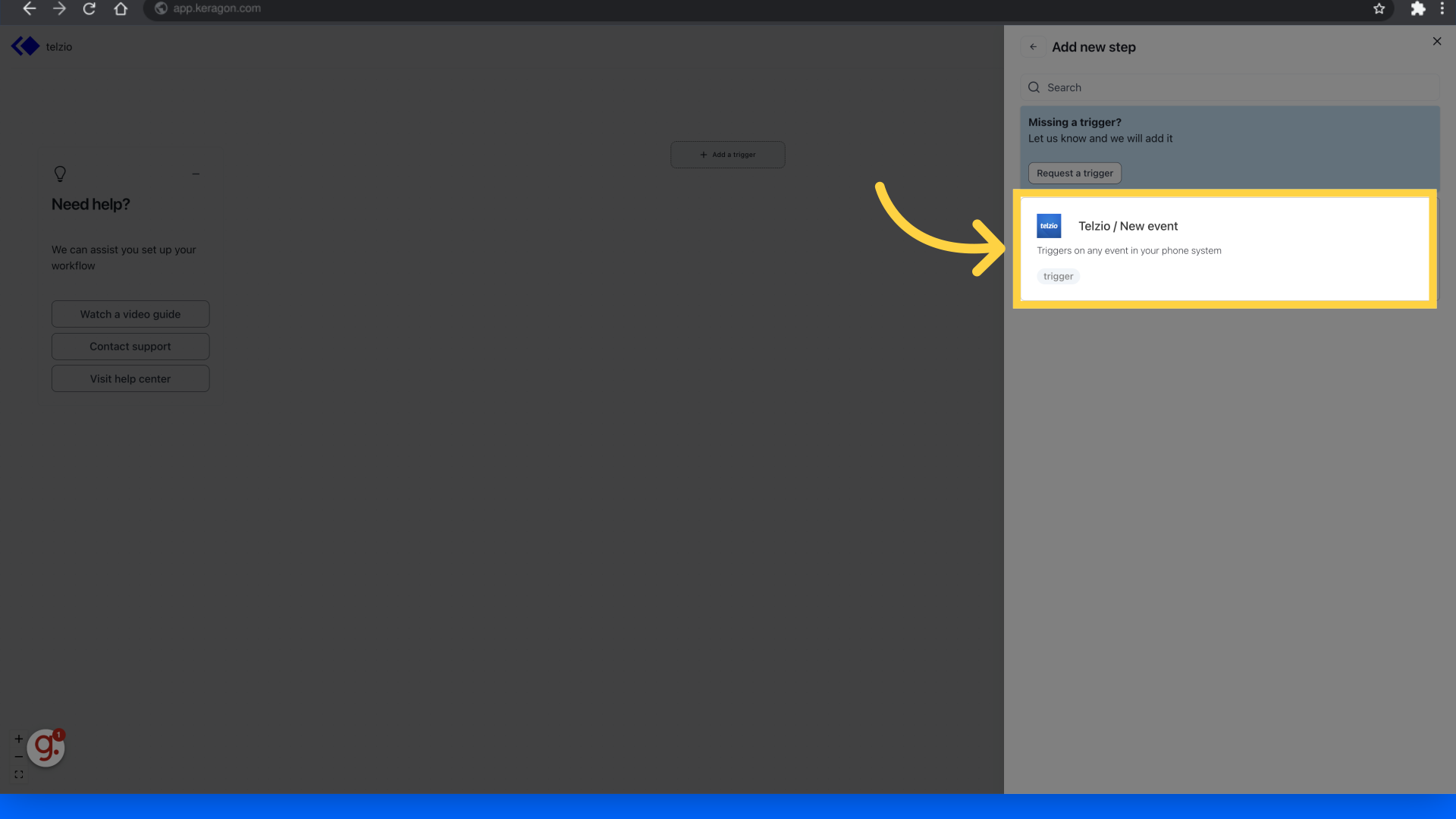Fit canvas to view icon
This screenshot has height=819, width=1456.
[18, 775]
